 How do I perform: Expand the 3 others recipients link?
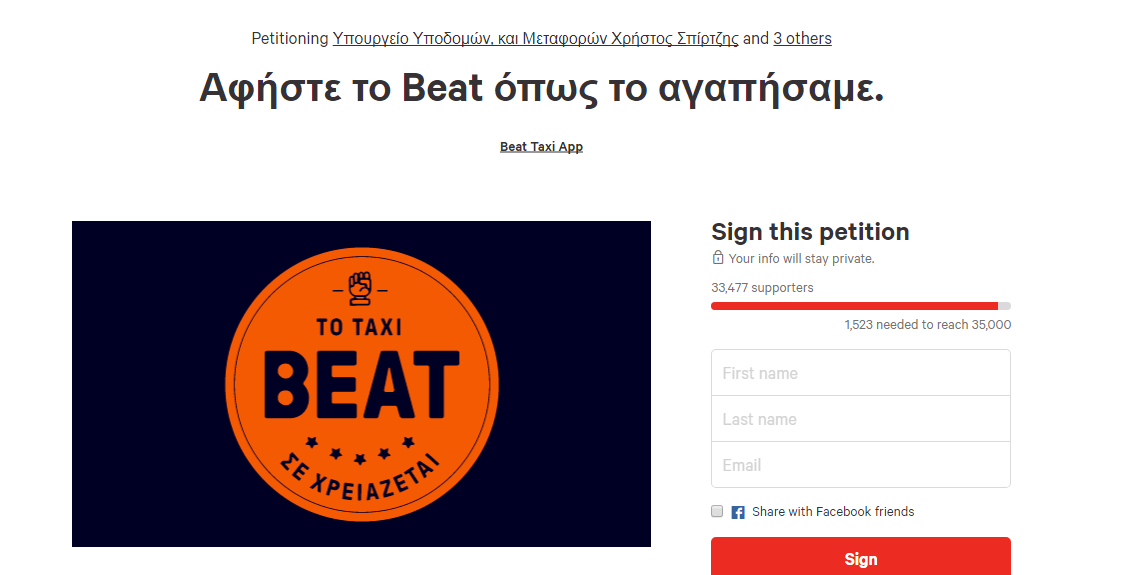[802, 38]
